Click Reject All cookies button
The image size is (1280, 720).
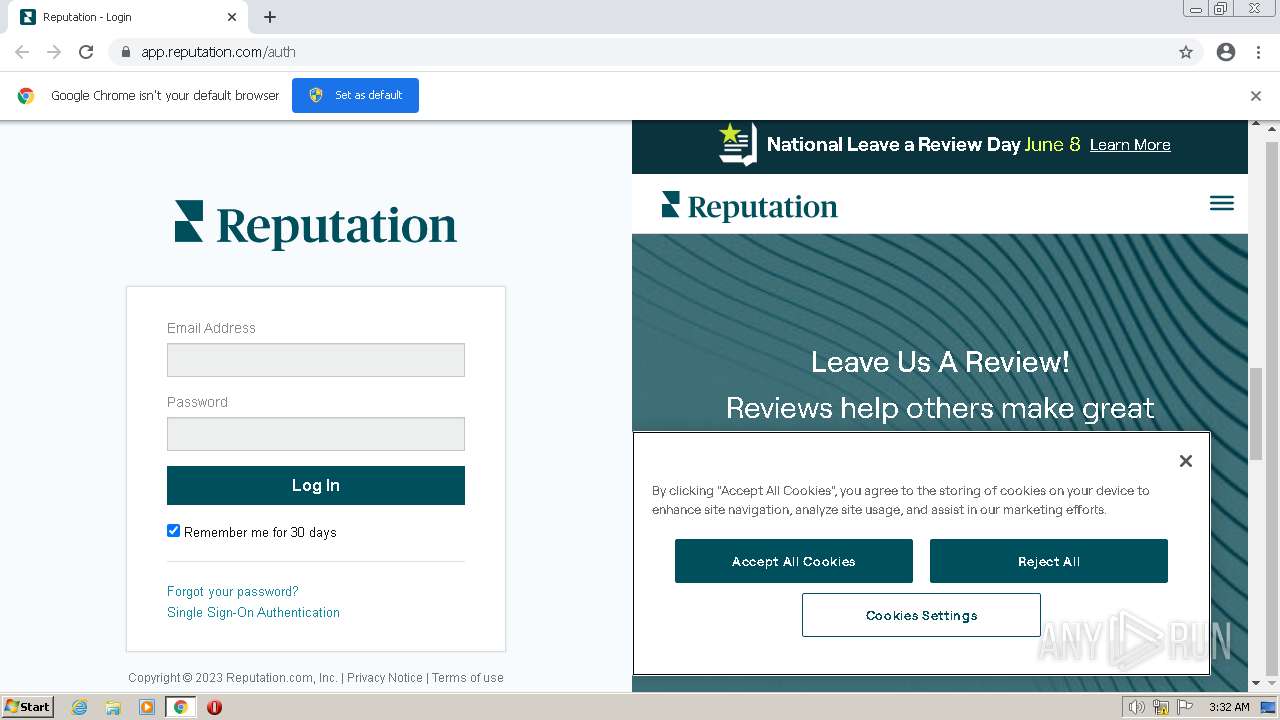coord(1049,561)
